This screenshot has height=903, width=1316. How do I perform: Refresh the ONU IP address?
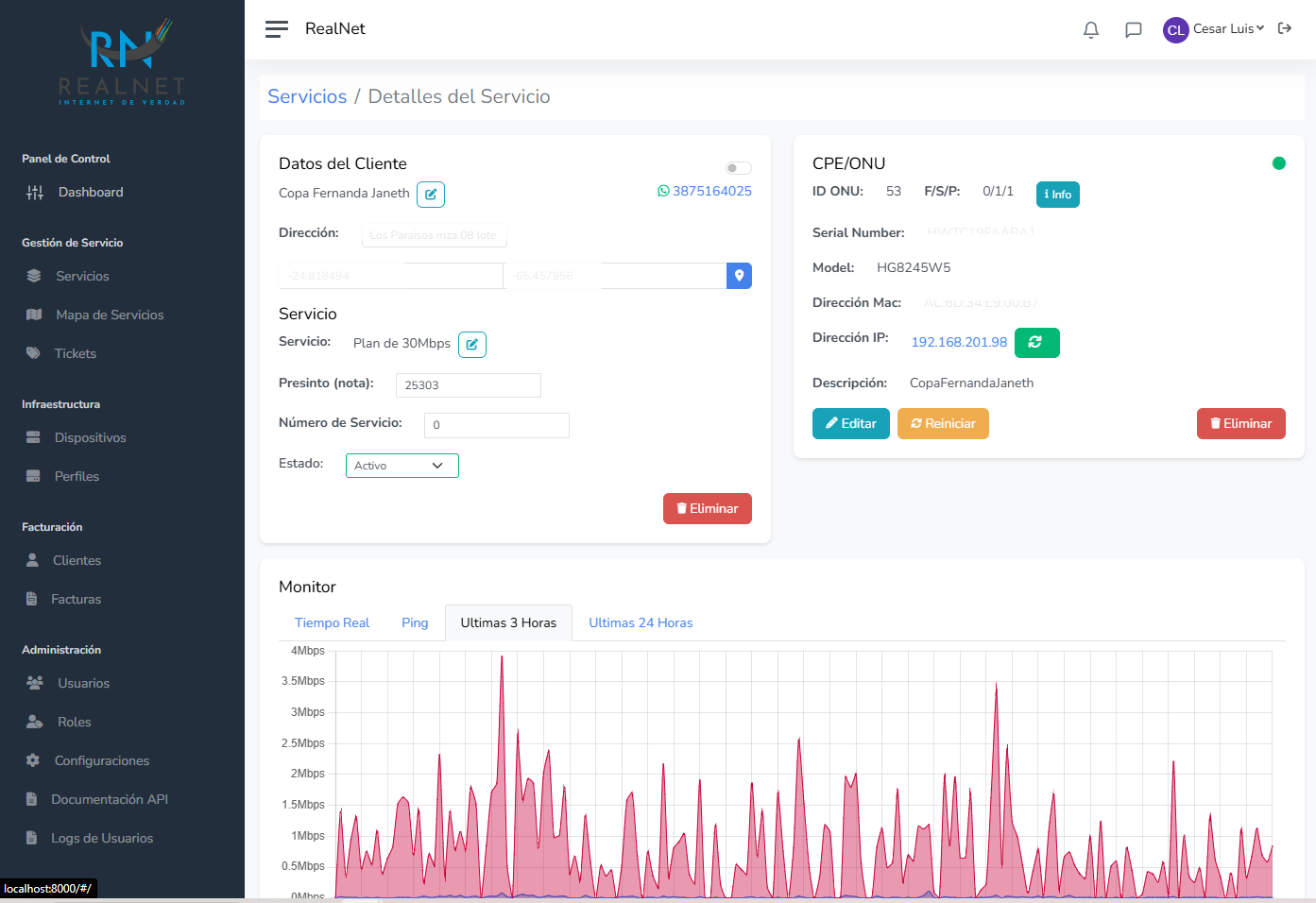(x=1037, y=342)
